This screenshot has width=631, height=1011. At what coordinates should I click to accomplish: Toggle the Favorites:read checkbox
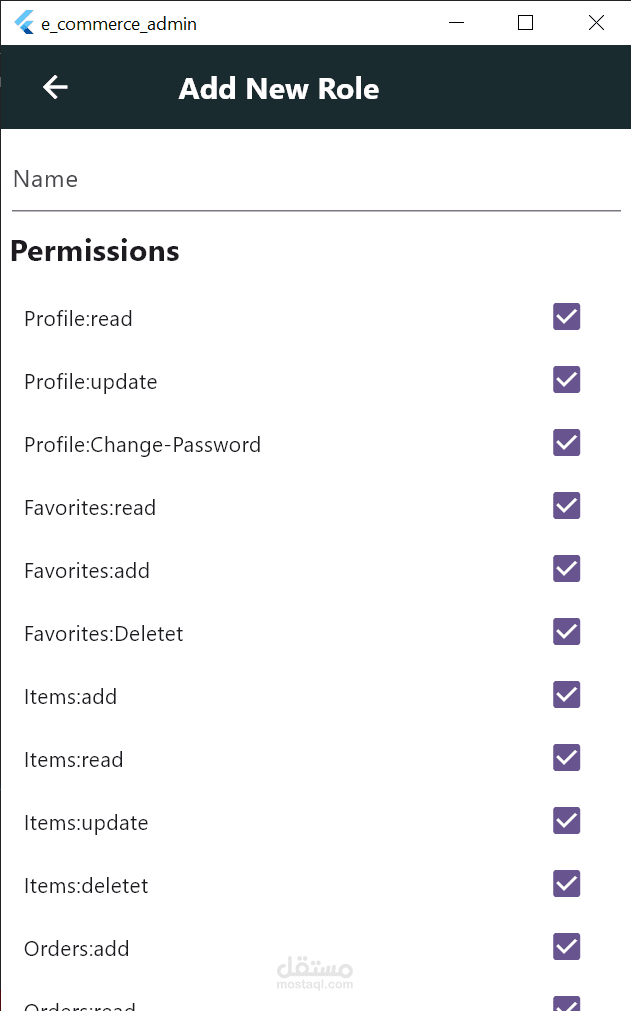click(567, 506)
